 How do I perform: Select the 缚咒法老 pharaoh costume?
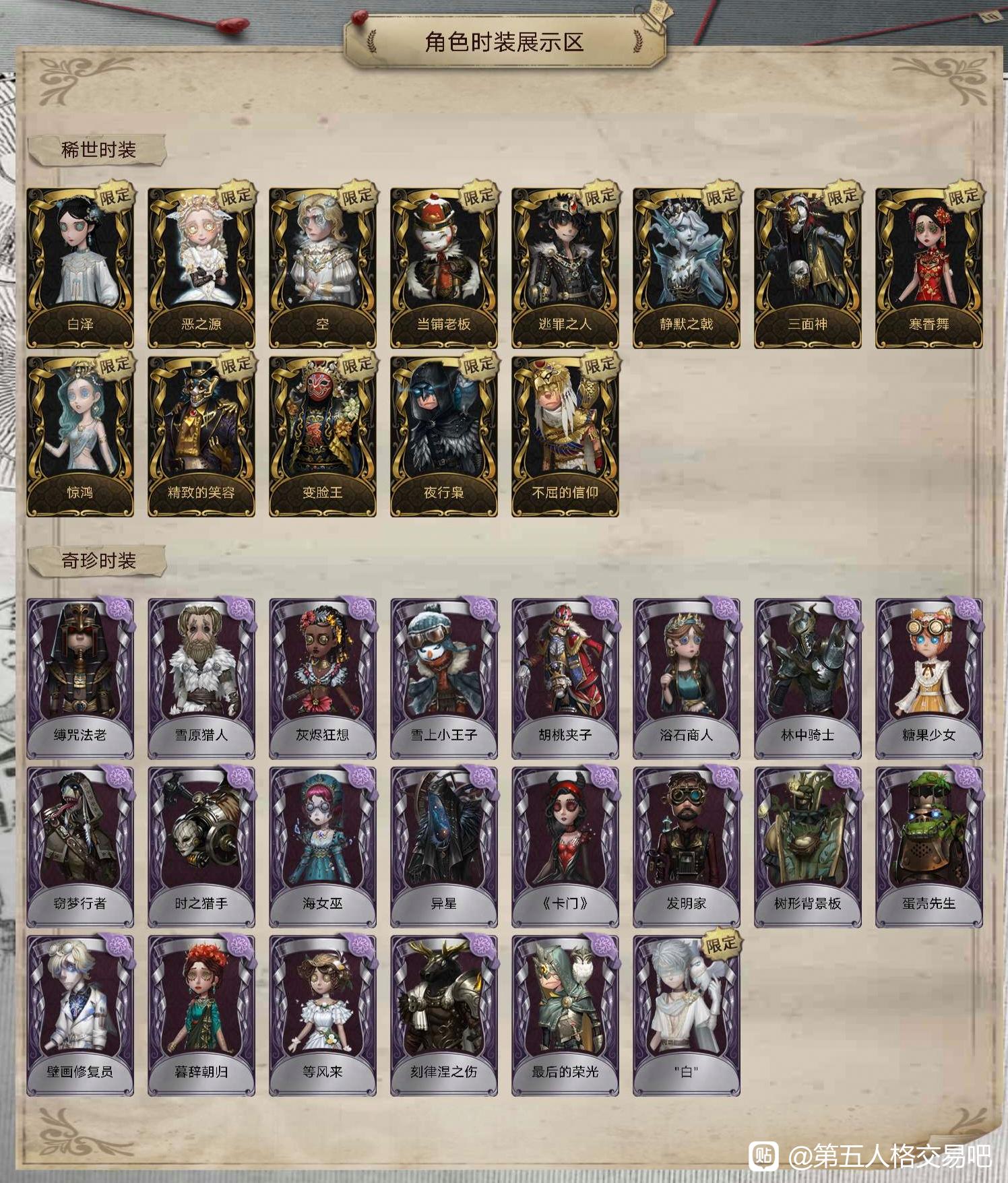(x=80, y=678)
